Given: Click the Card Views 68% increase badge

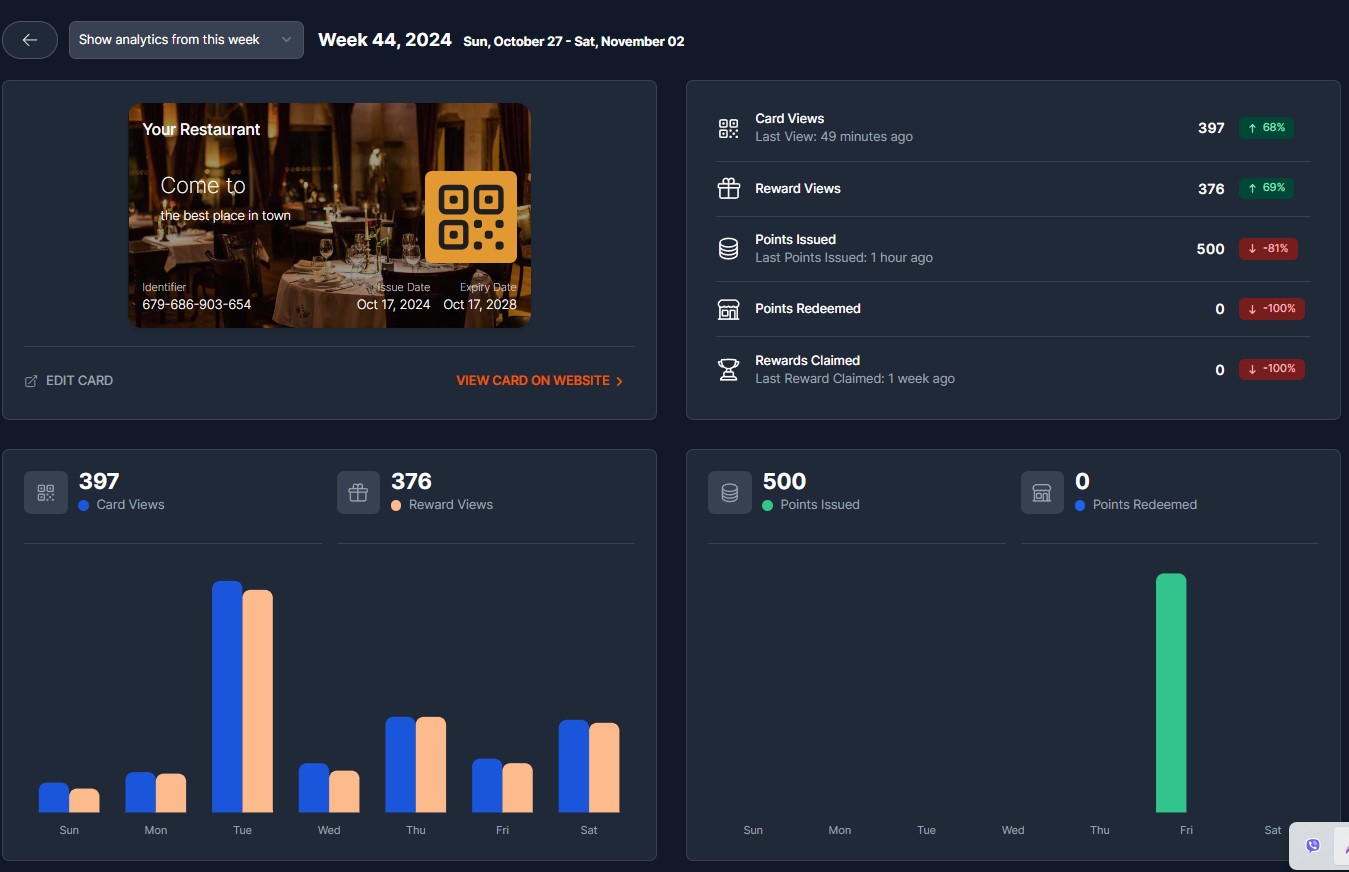Looking at the screenshot, I should [x=1266, y=128].
